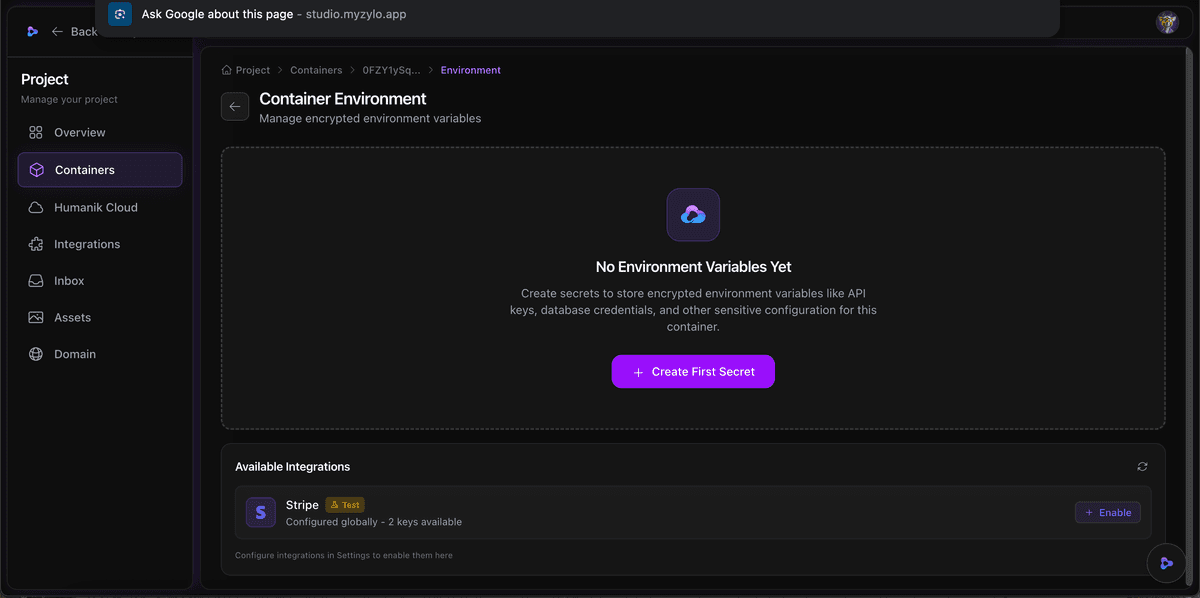This screenshot has width=1200, height=598.
Task: Click the home icon in the breadcrumb
Action: 227,69
